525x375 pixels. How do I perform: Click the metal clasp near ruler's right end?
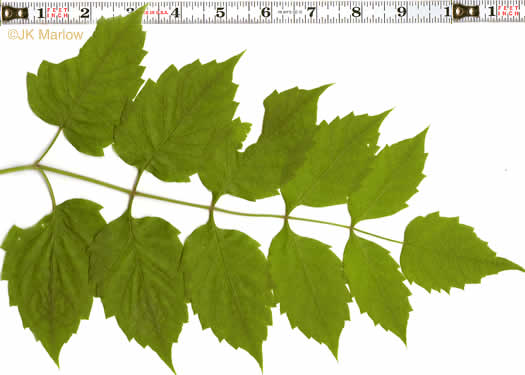click(x=466, y=12)
